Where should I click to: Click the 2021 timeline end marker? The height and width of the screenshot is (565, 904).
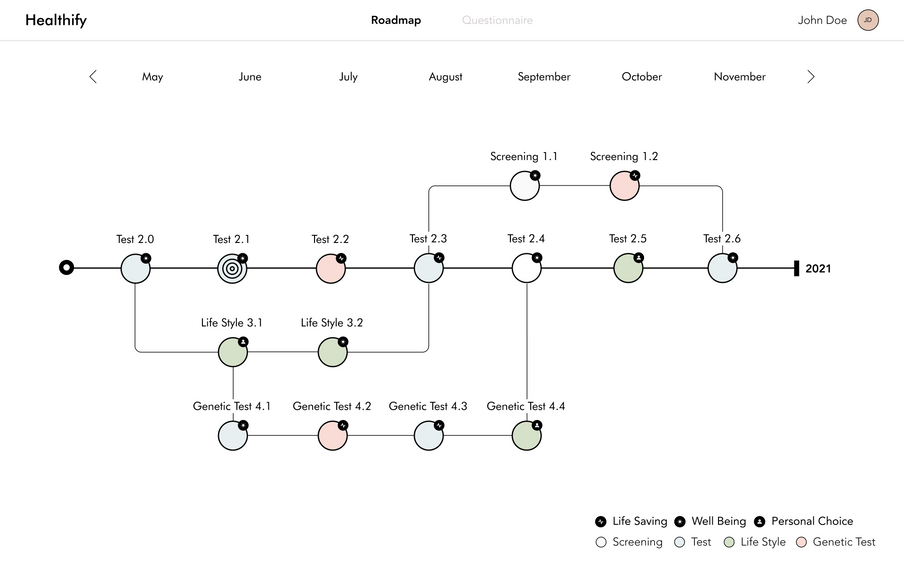coord(796,268)
